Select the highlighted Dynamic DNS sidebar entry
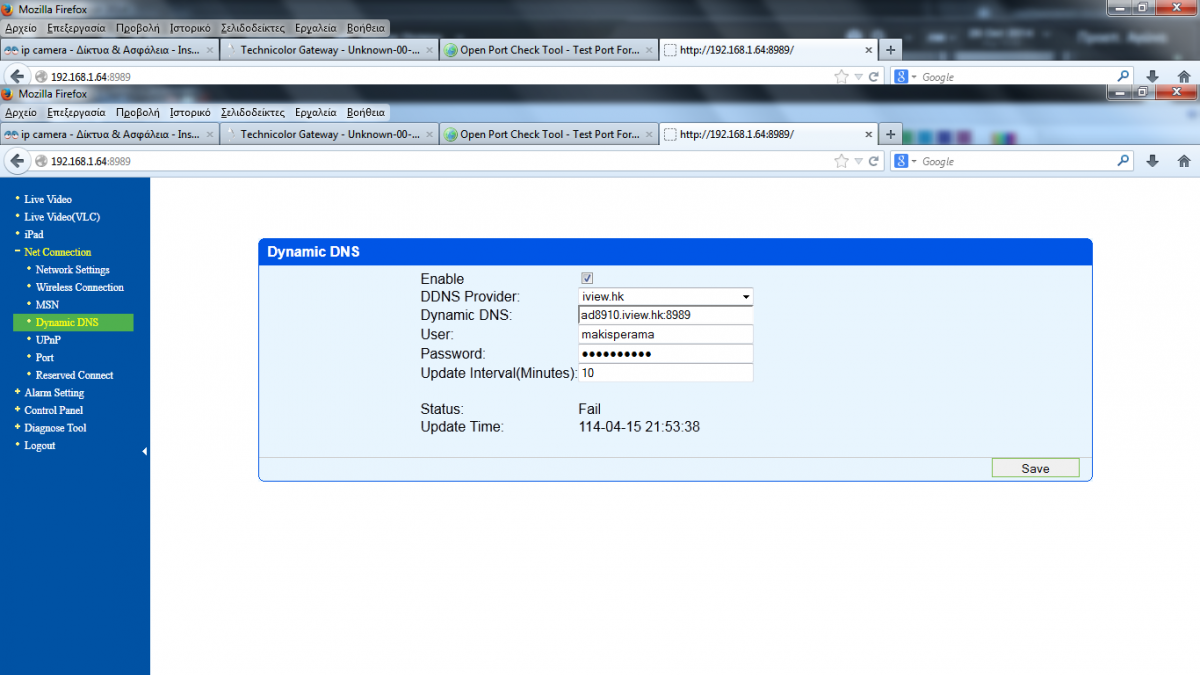1200x675 pixels. pyautogui.click(x=73, y=323)
